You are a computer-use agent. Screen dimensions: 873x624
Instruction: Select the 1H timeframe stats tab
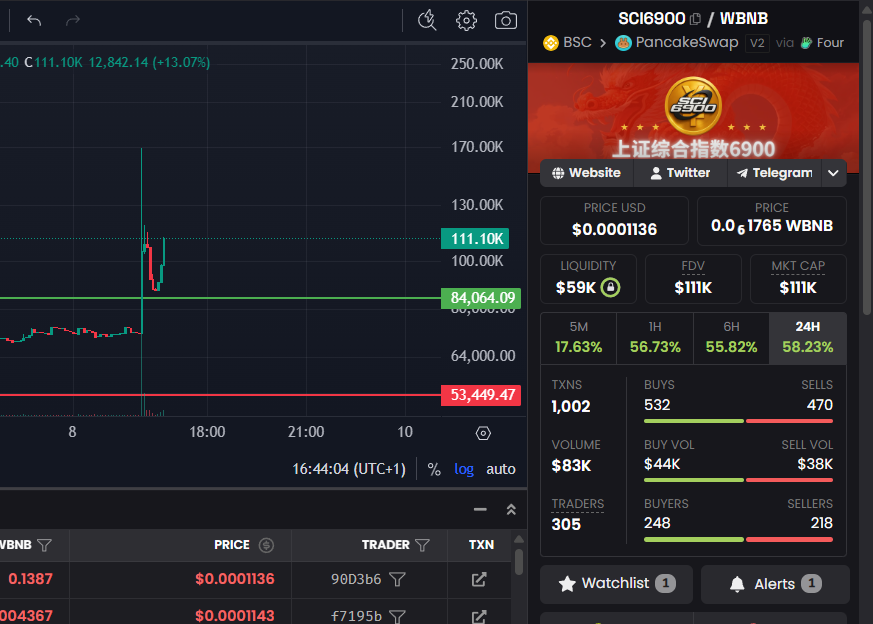(655, 338)
